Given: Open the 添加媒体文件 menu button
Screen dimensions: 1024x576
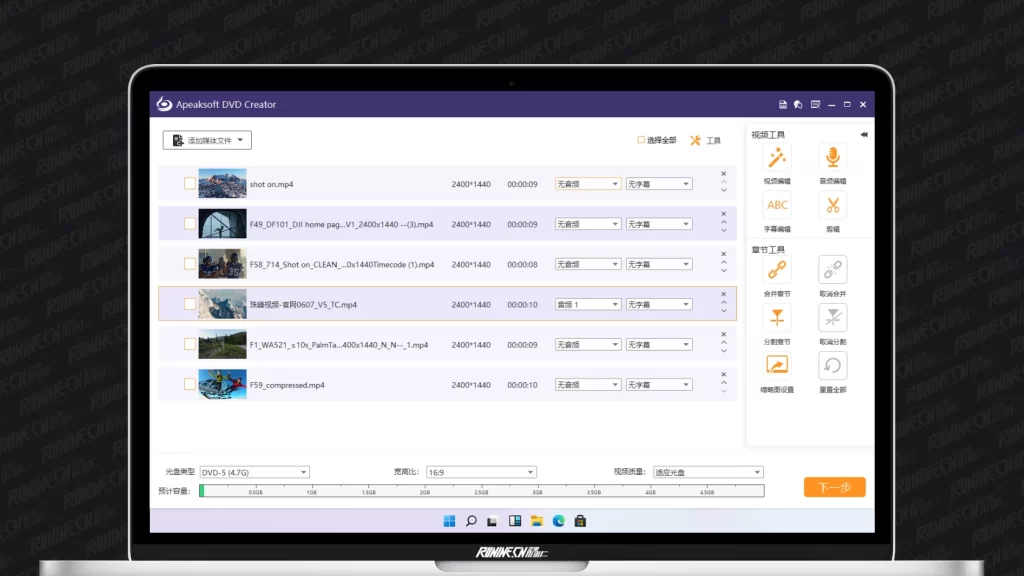Looking at the screenshot, I should coord(207,141).
